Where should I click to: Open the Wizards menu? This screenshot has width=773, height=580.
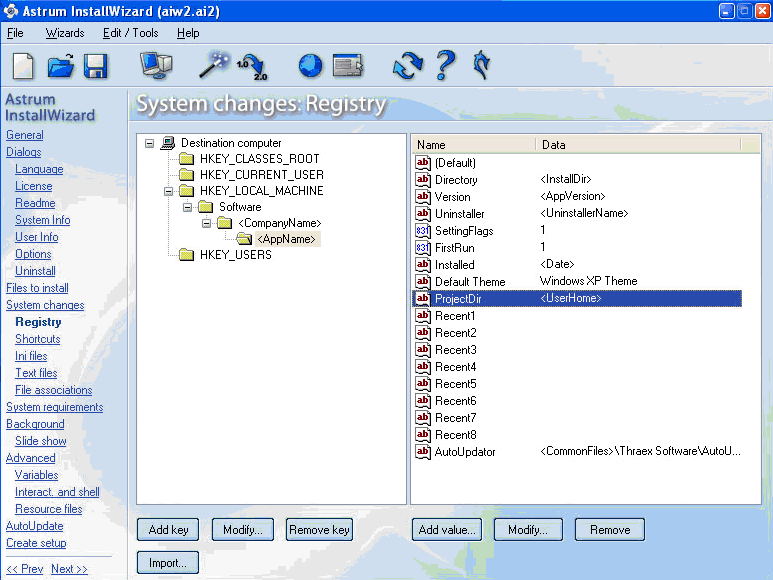tap(65, 33)
